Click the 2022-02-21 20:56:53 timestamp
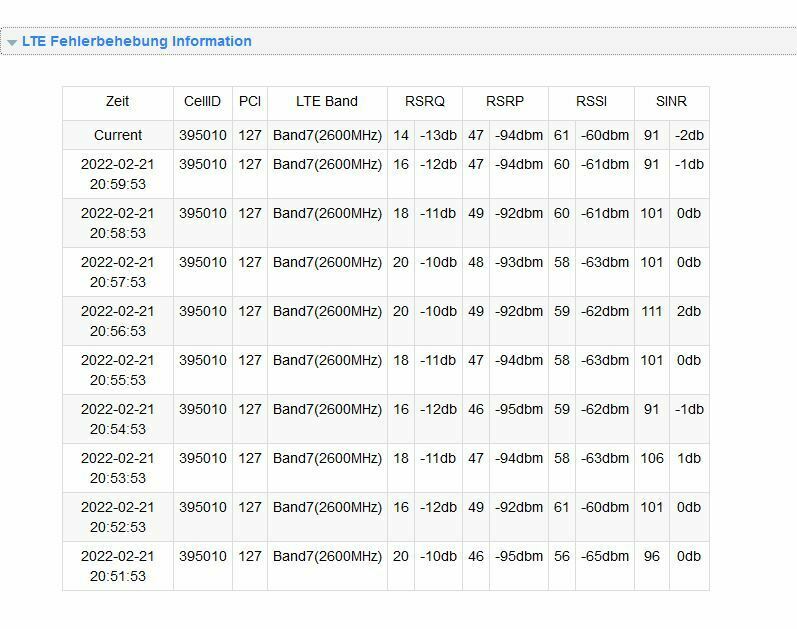 click(117, 321)
